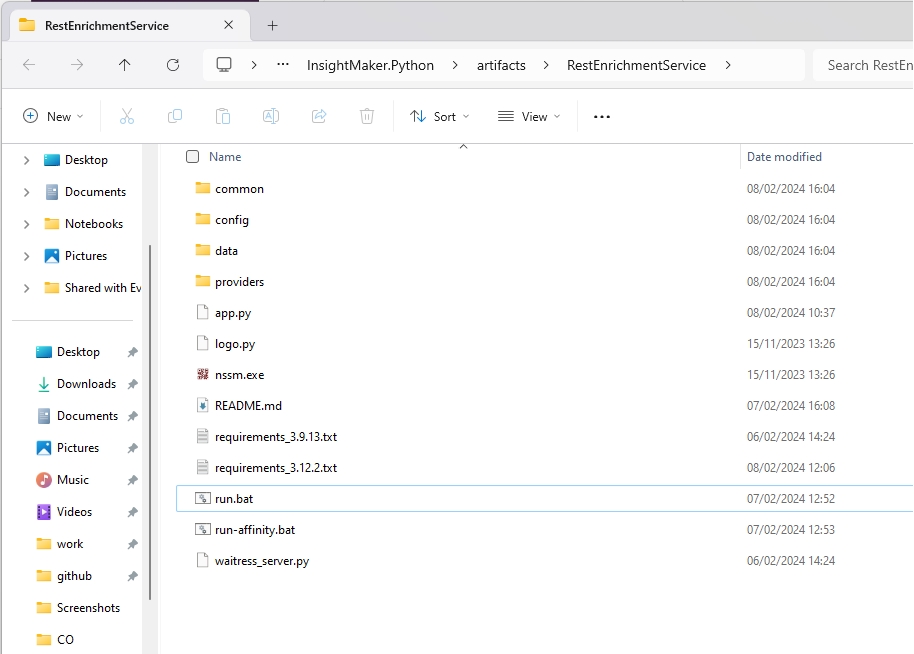Click the Rename icon in toolbar

(270, 117)
